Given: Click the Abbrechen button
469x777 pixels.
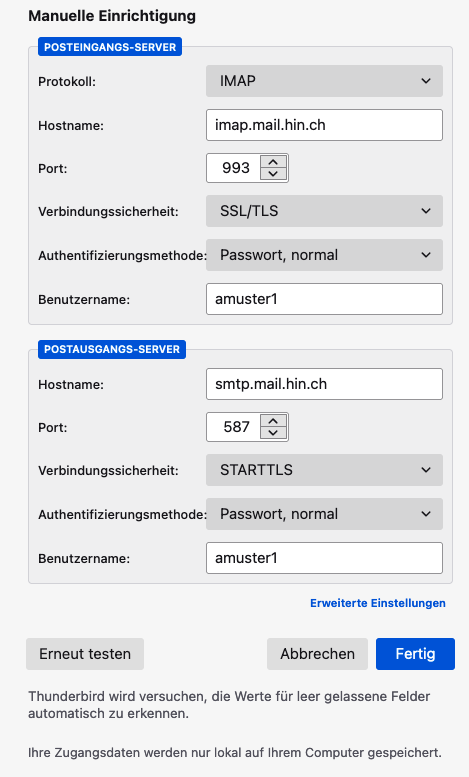Looking at the screenshot, I should pyautogui.click(x=317, y=654).
